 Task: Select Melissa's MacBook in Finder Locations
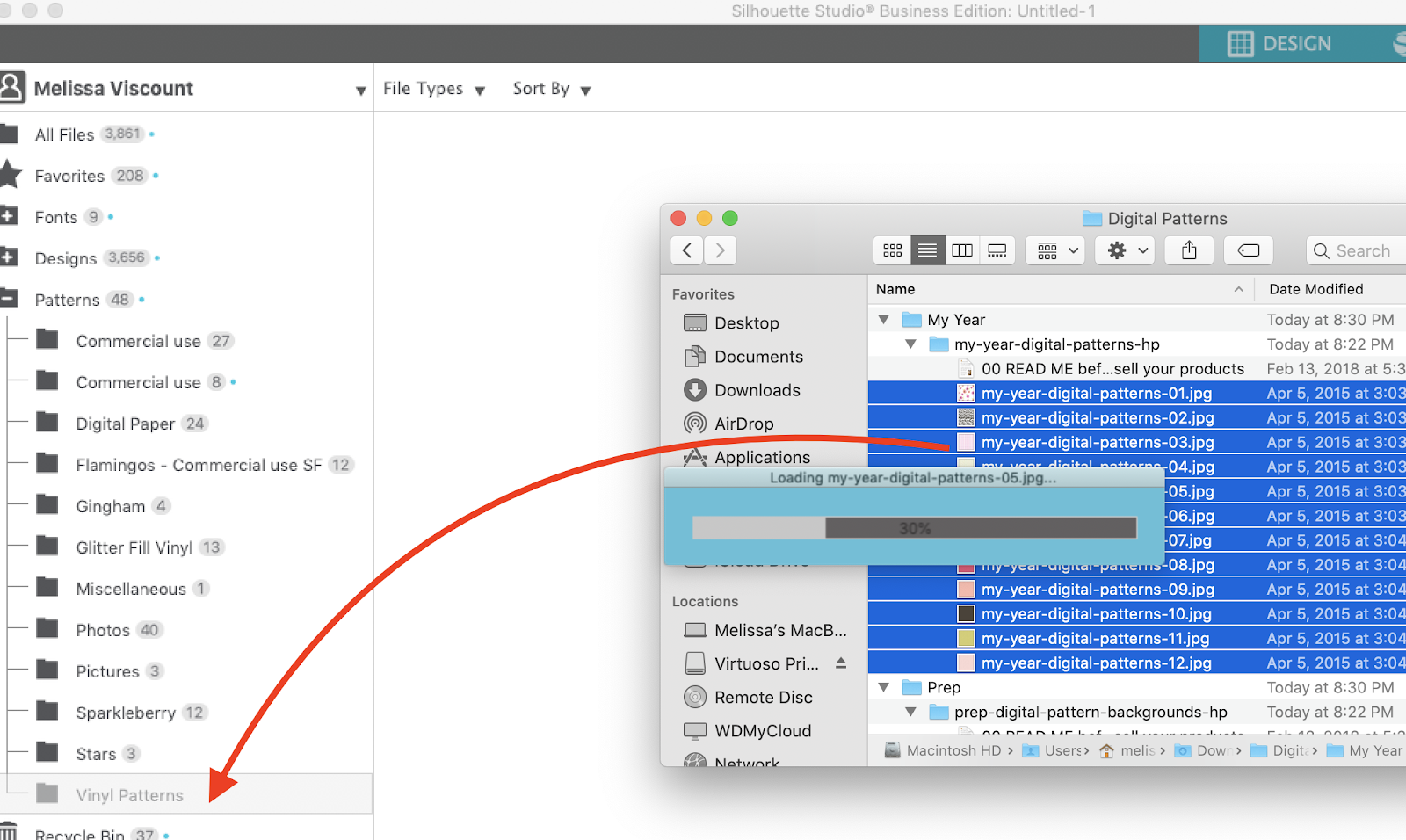765,630
